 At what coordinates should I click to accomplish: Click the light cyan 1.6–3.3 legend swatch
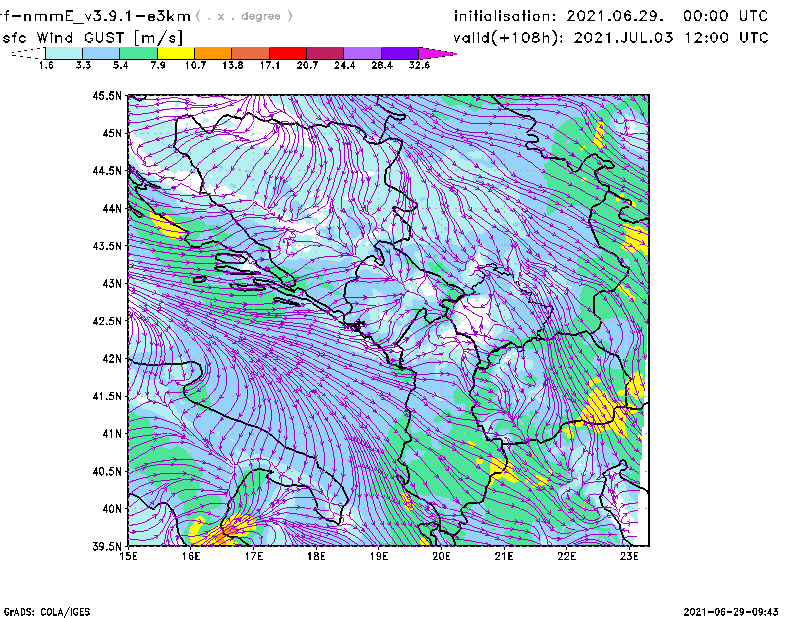[x=64, y=53]
